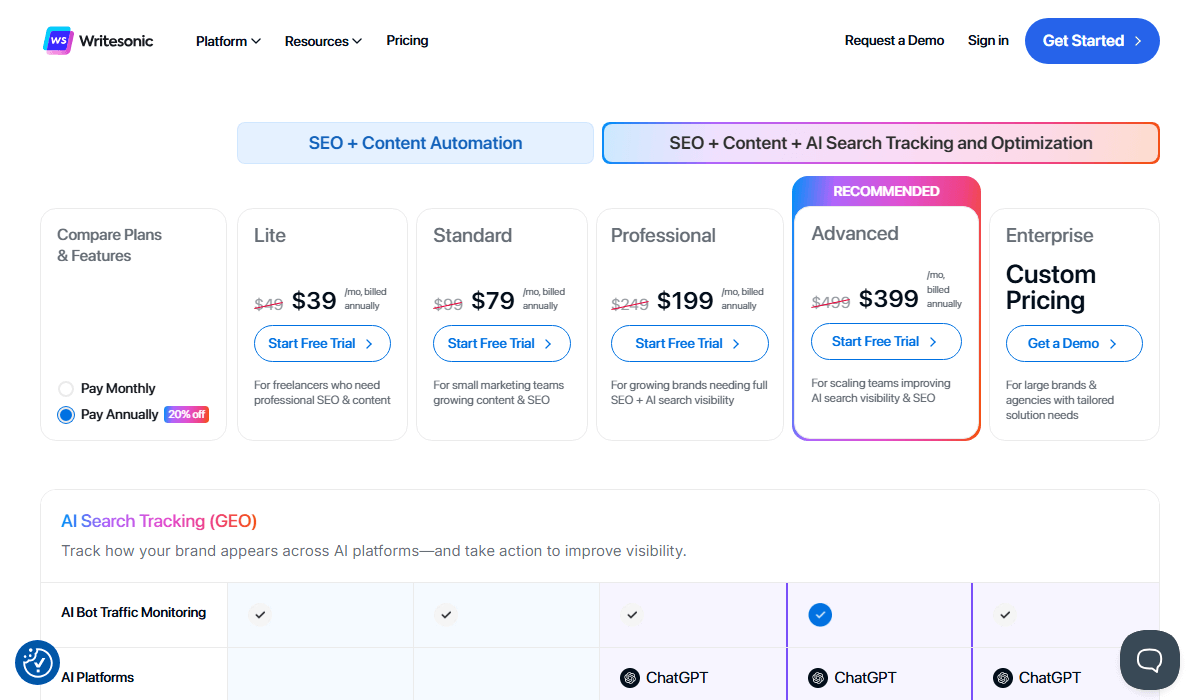
Task: Click the blue checkmark in the Advanced column
Action: (820, 614)
